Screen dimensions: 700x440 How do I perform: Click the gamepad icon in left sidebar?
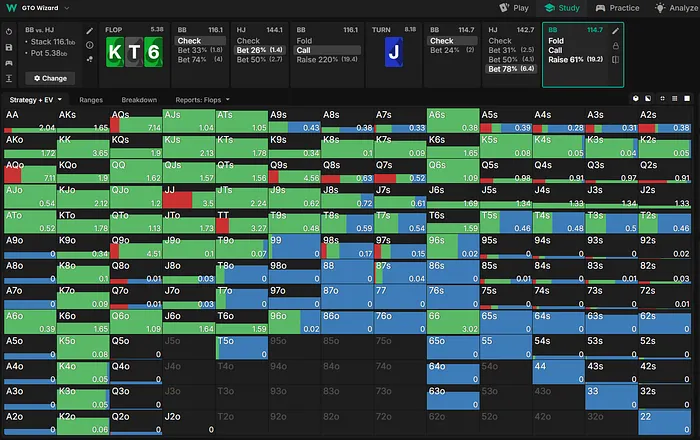pyautogui.click(x=9, y=62)
